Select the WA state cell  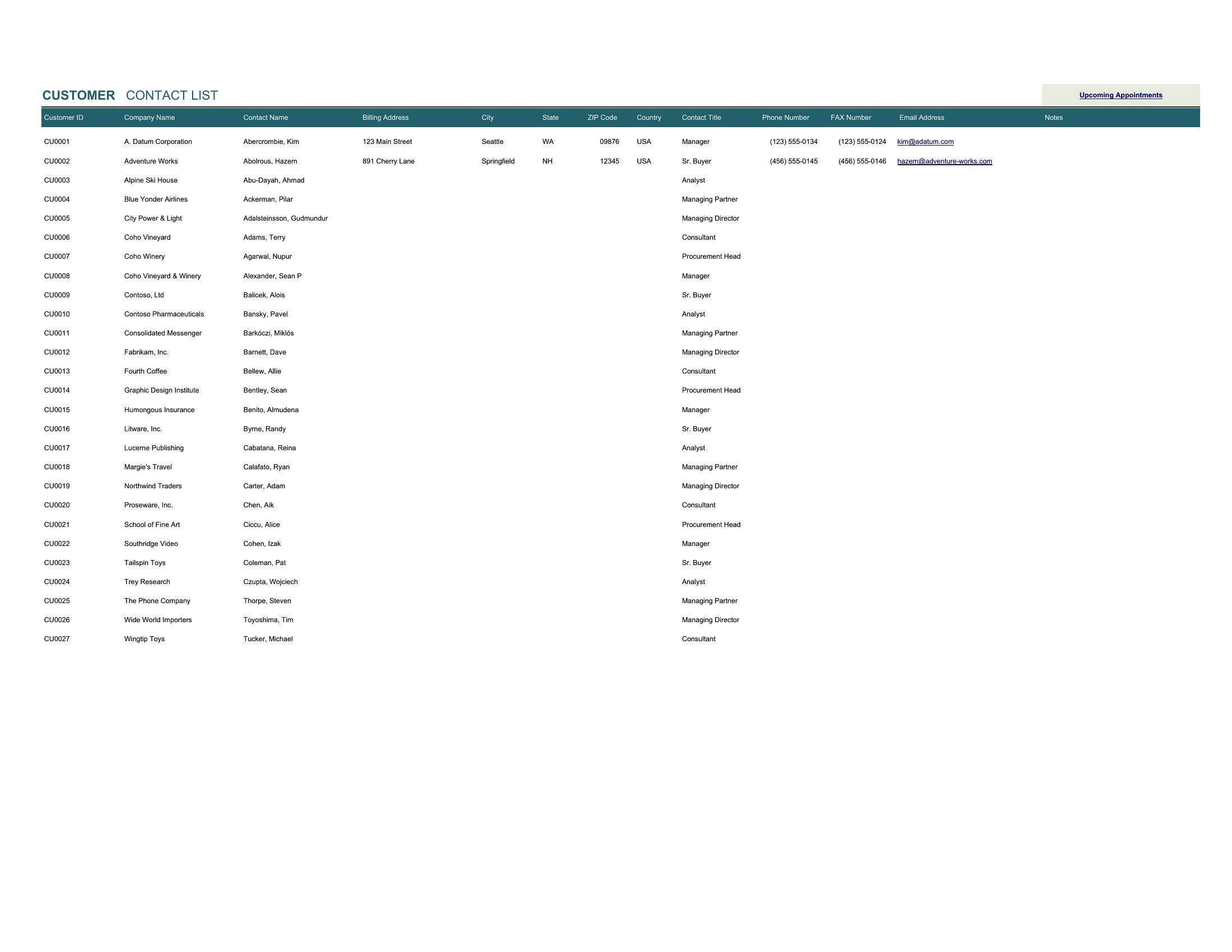pos(548,142)
